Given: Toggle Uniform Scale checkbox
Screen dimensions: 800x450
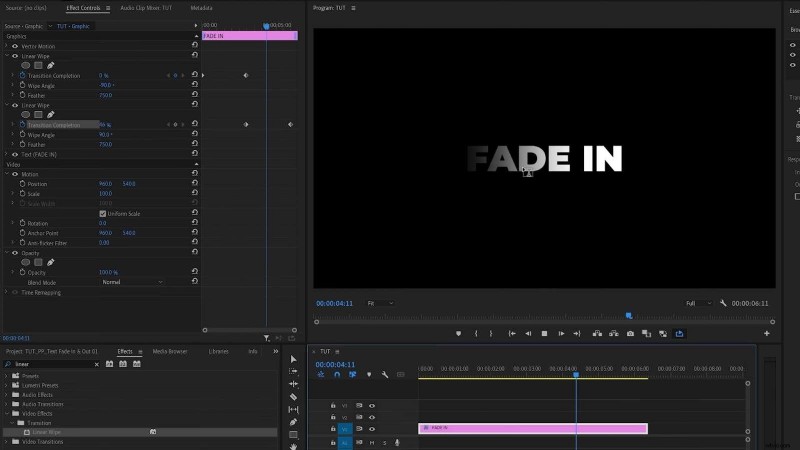Looking at the screenshot, I should (x=103, y=214).
